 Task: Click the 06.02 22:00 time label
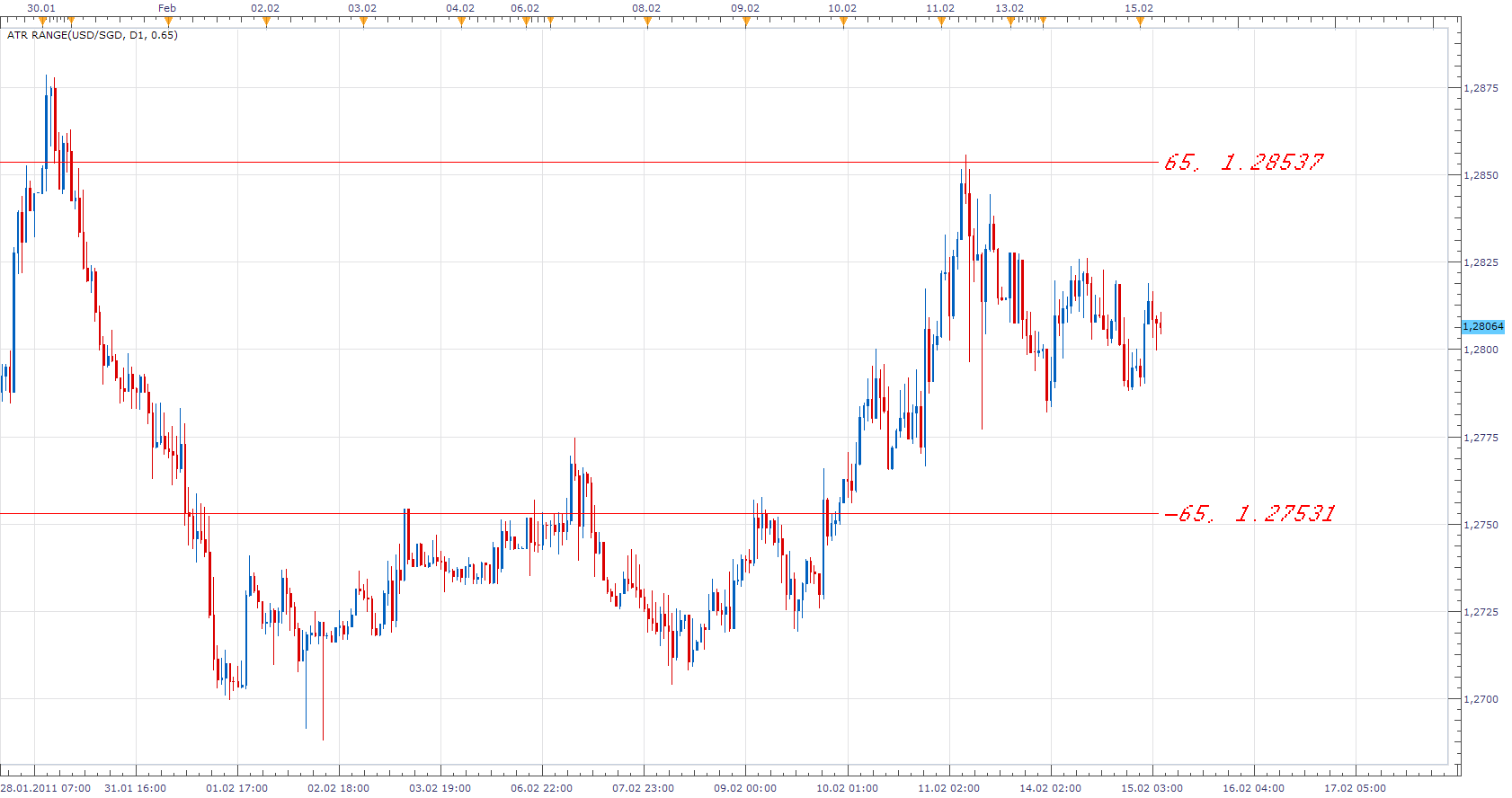point(541,788)
